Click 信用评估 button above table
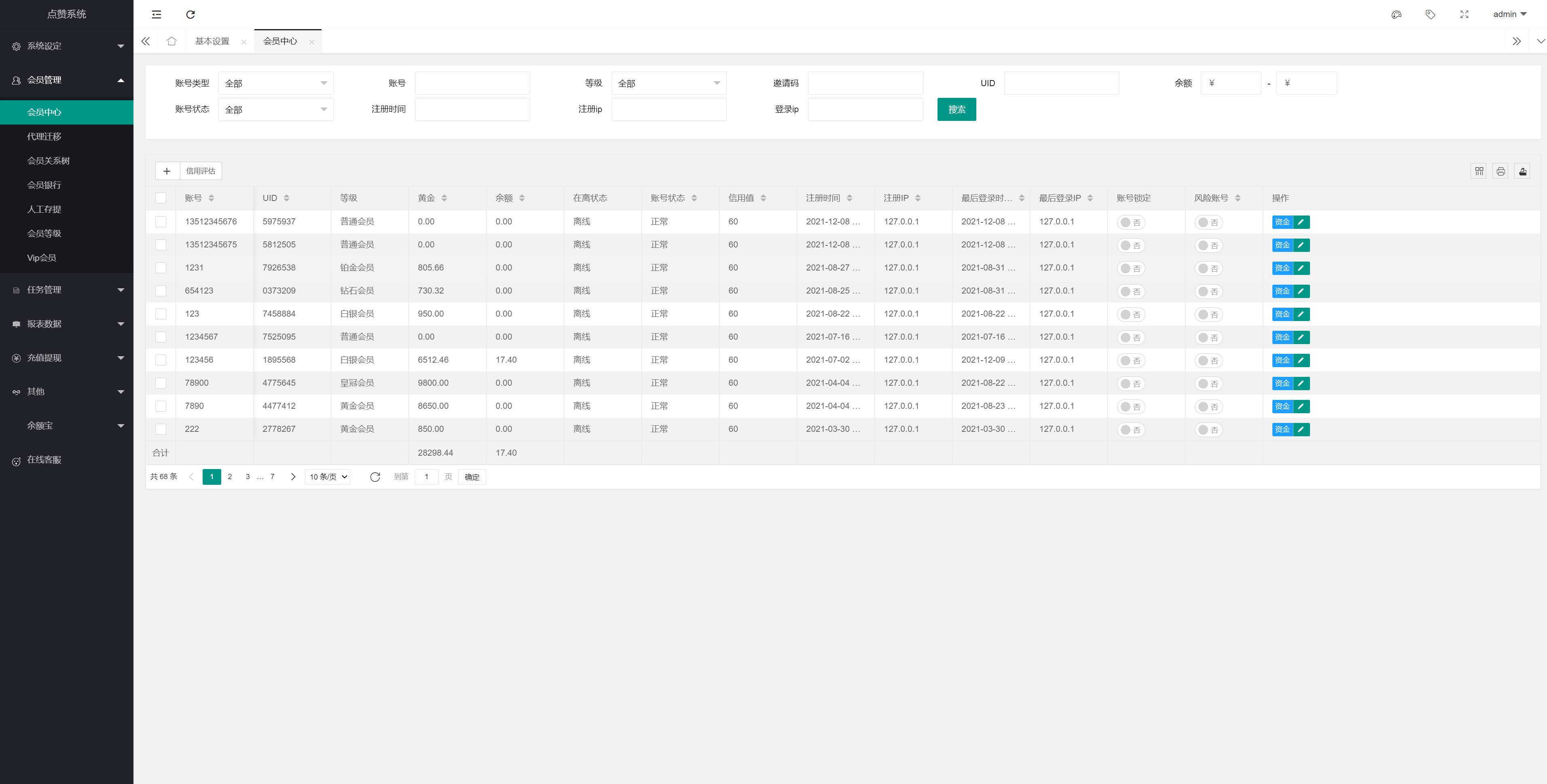The height and width of the screenshot is (784, 1547). tap(200, 171)
